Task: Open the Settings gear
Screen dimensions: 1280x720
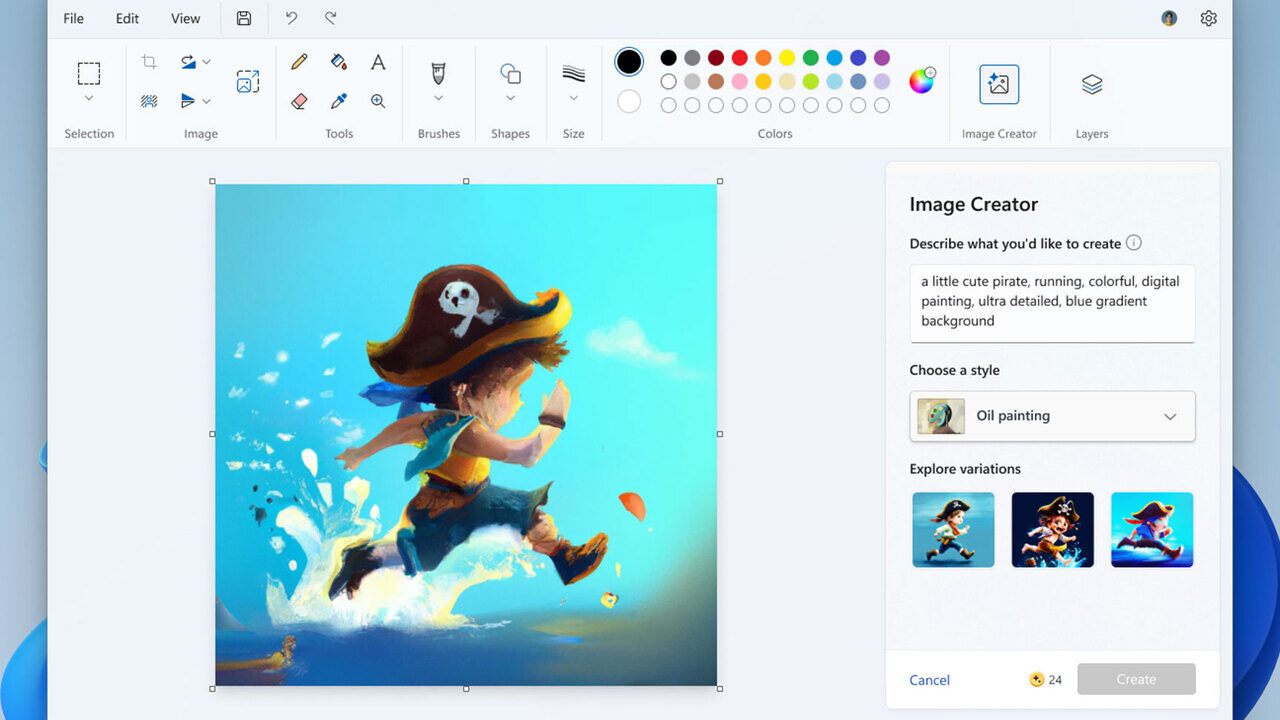Action: pyautogui.click(x=1209, y=18)
